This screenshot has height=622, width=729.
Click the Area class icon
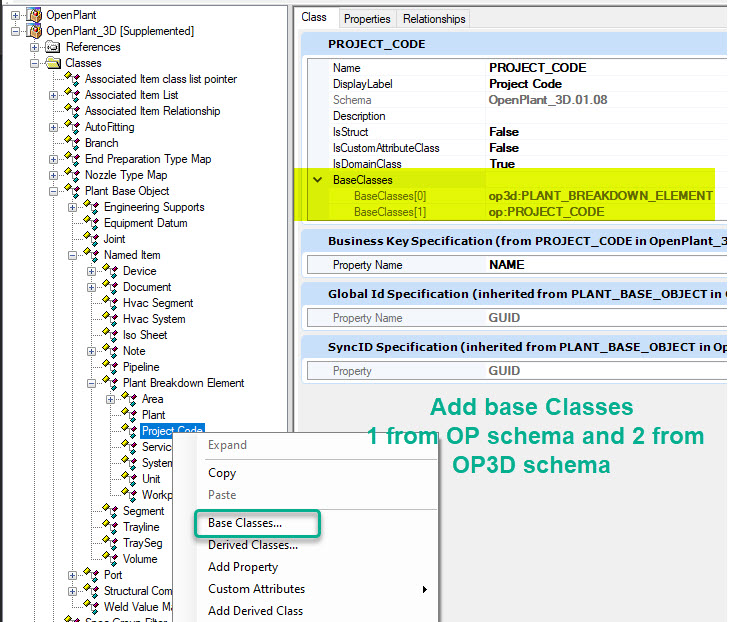[129, 399]
